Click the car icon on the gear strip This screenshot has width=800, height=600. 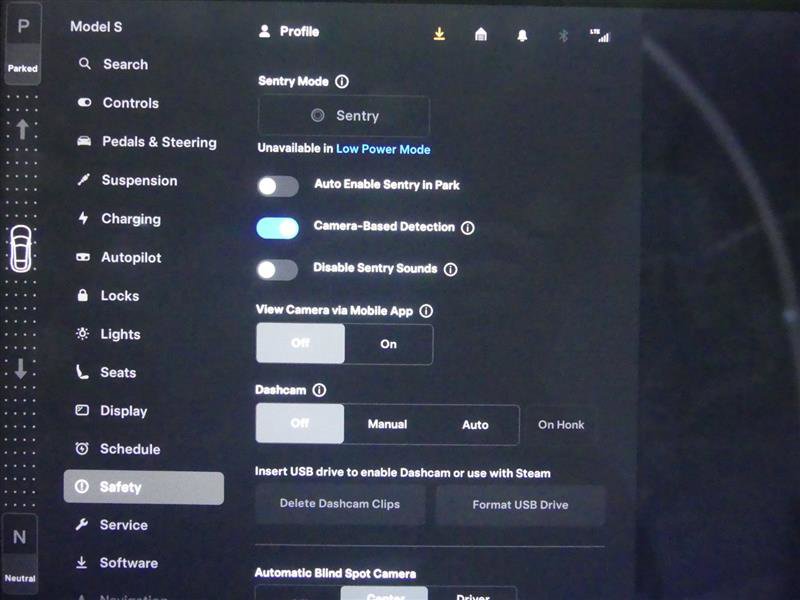click(x=21, y=248)
